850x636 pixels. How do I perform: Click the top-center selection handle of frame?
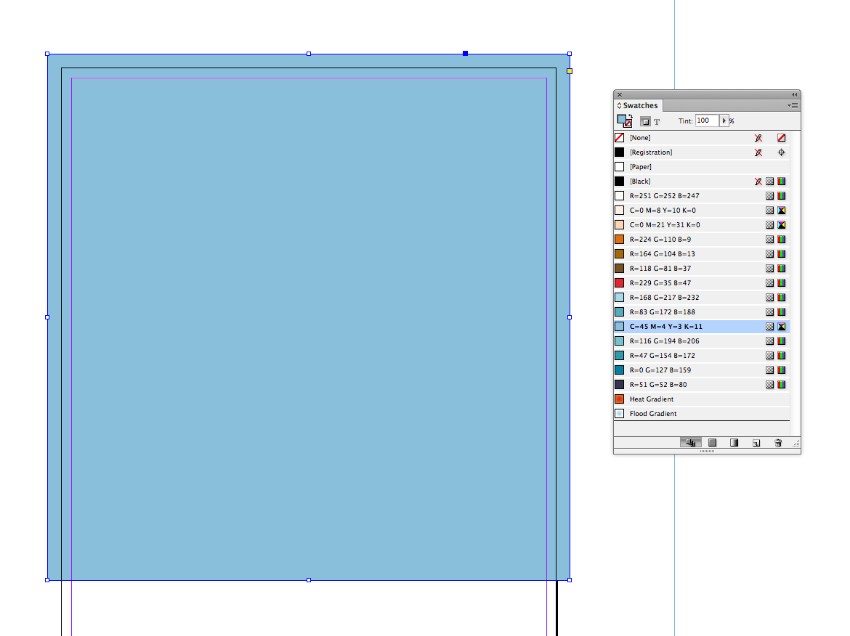click(308, 54)
